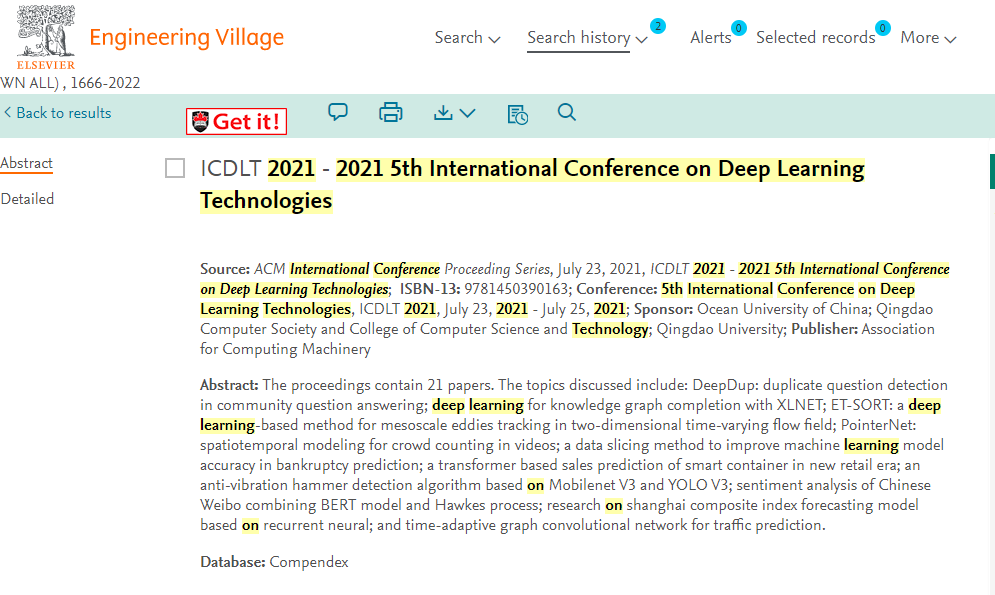Viewport: 995px width, 595px height.
Task: Click ISBN-13 number 9781450390163
Action: point(516,289)
